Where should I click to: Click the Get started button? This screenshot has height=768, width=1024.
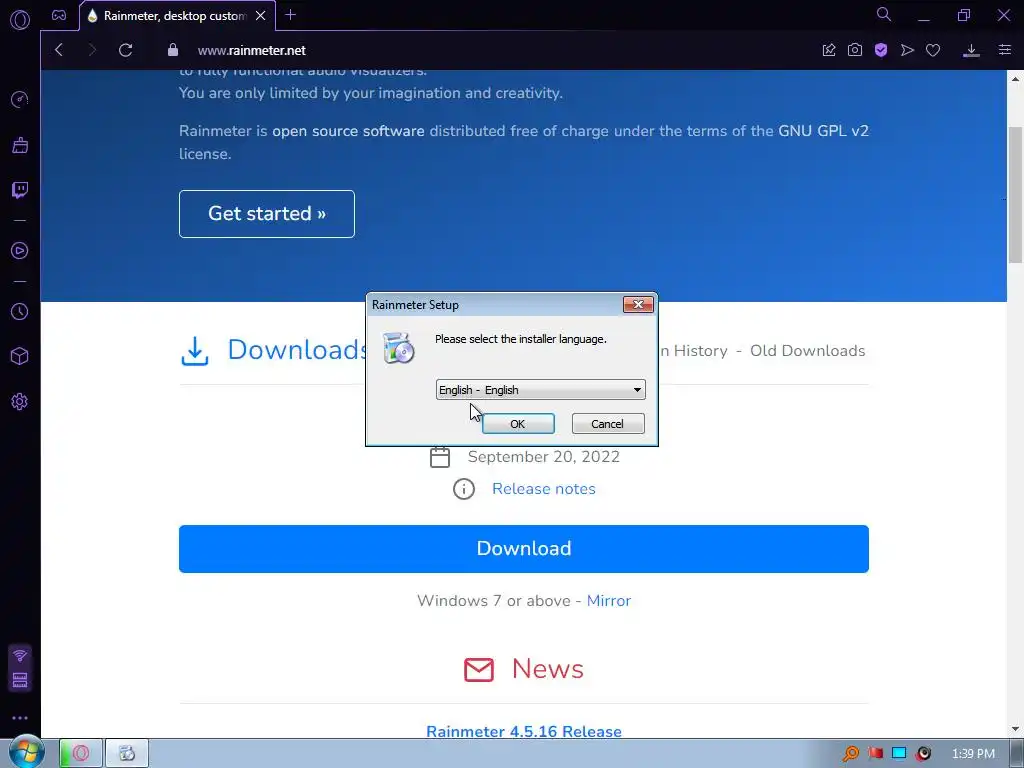(x=267, y=214)
